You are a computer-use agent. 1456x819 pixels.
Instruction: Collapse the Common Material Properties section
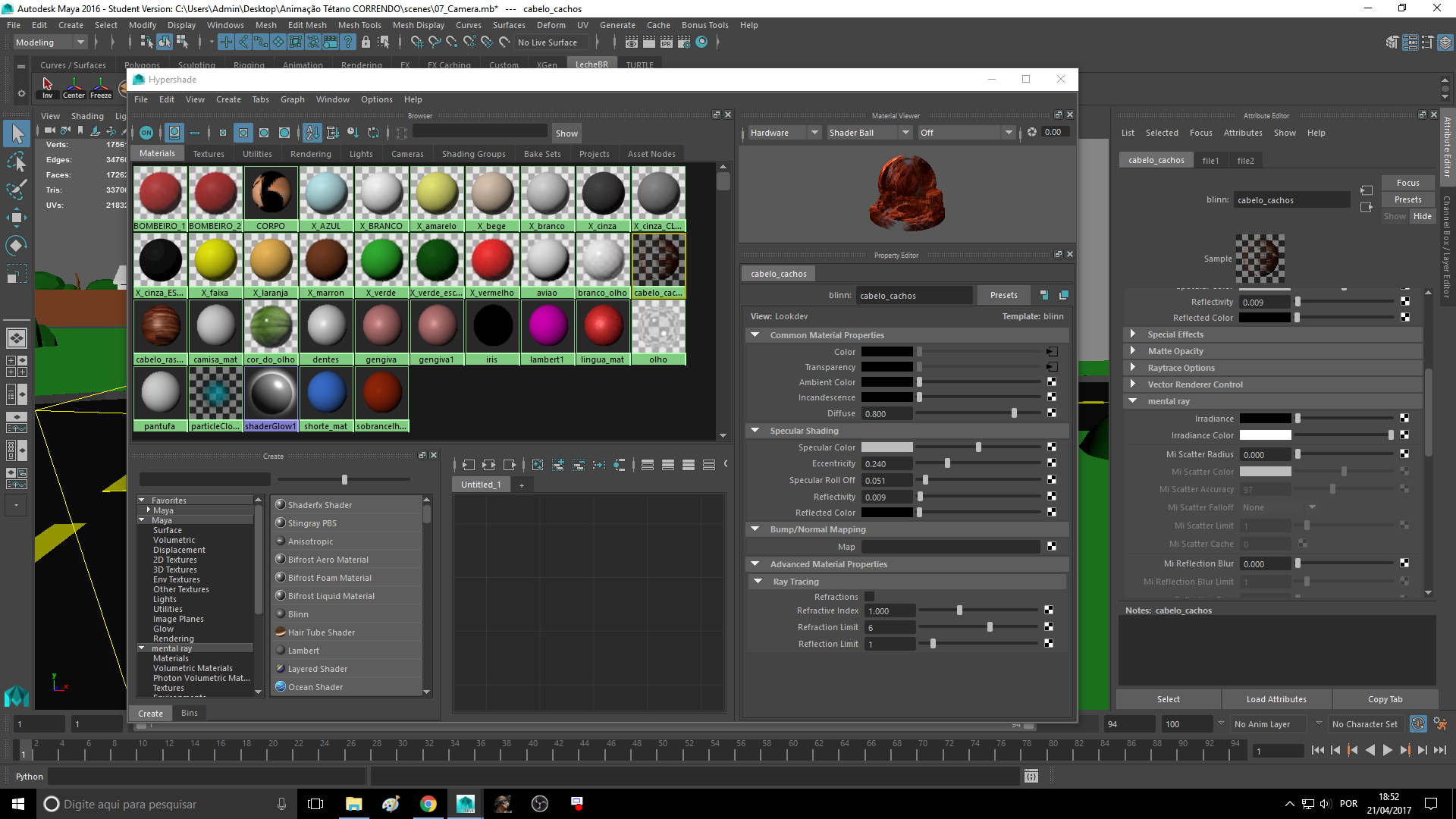(755, 335)
